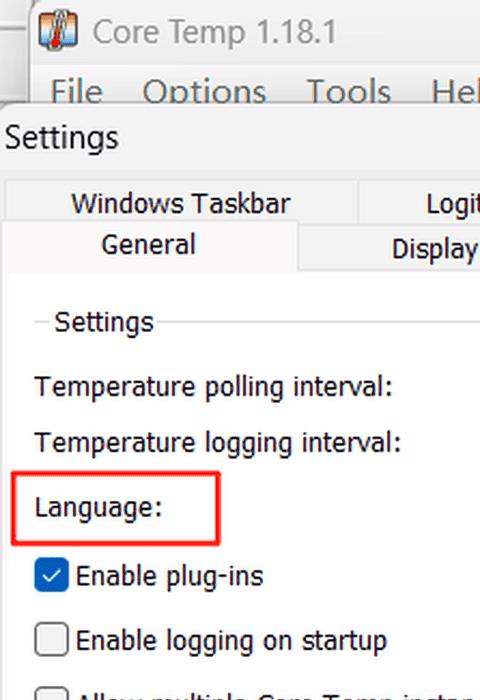Click the Settings dialog title bar

click(x=241, y=138)
